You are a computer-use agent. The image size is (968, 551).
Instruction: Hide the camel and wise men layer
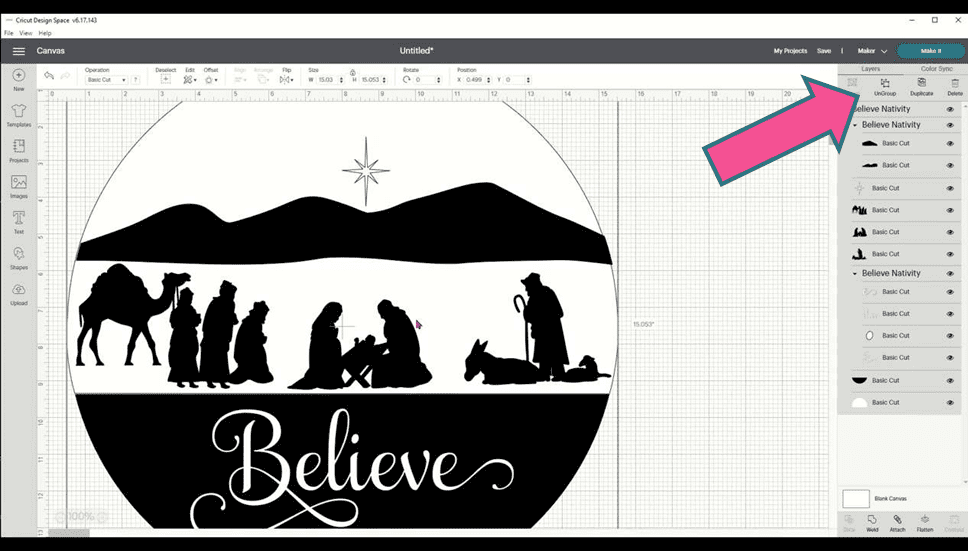click(x=950, y=210)
